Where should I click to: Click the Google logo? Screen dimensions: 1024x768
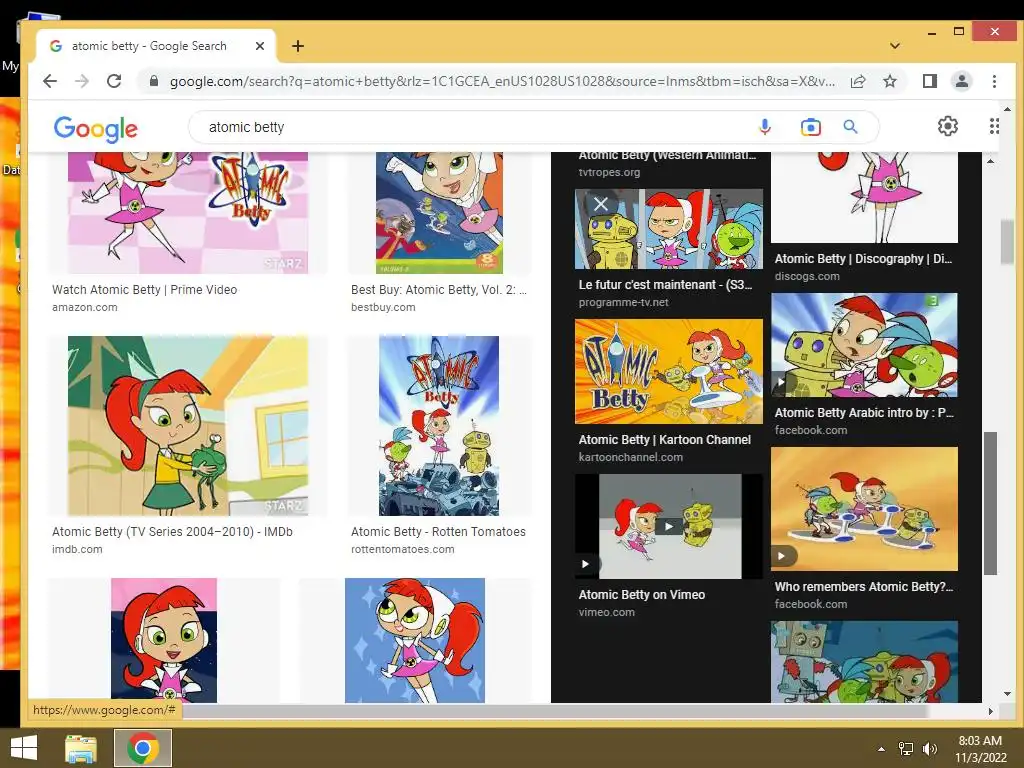pyautogui.click(x=95, y=129)
